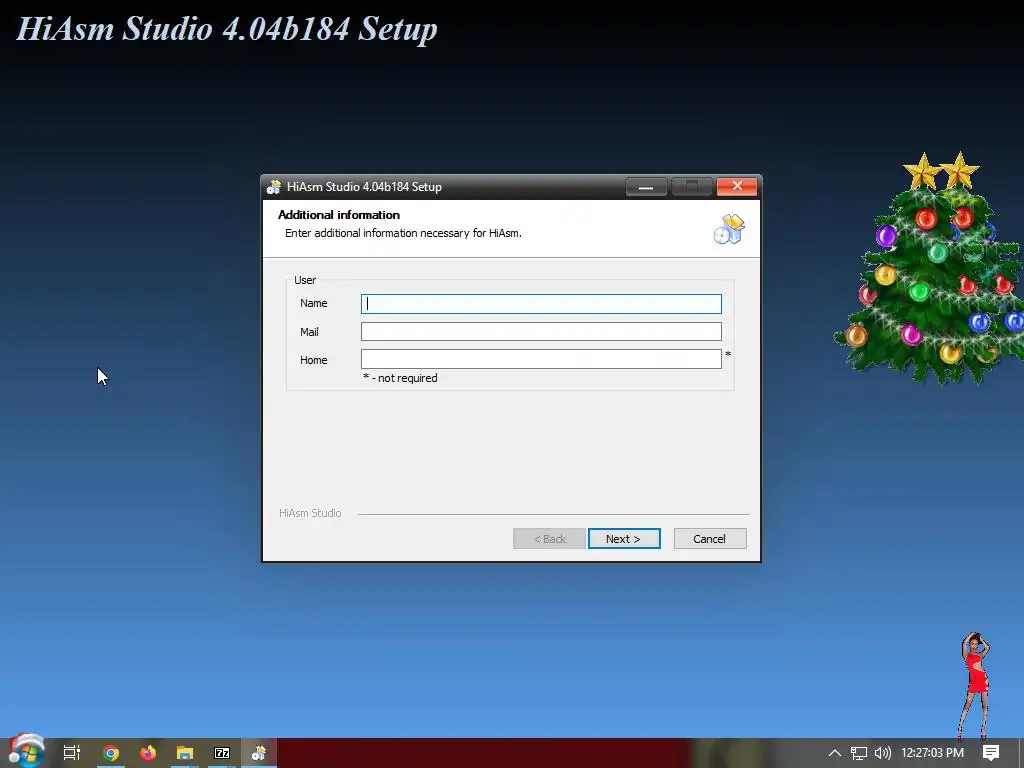Click the Name input field
This screenshot has height=768, width=1024.
(541, 304)
